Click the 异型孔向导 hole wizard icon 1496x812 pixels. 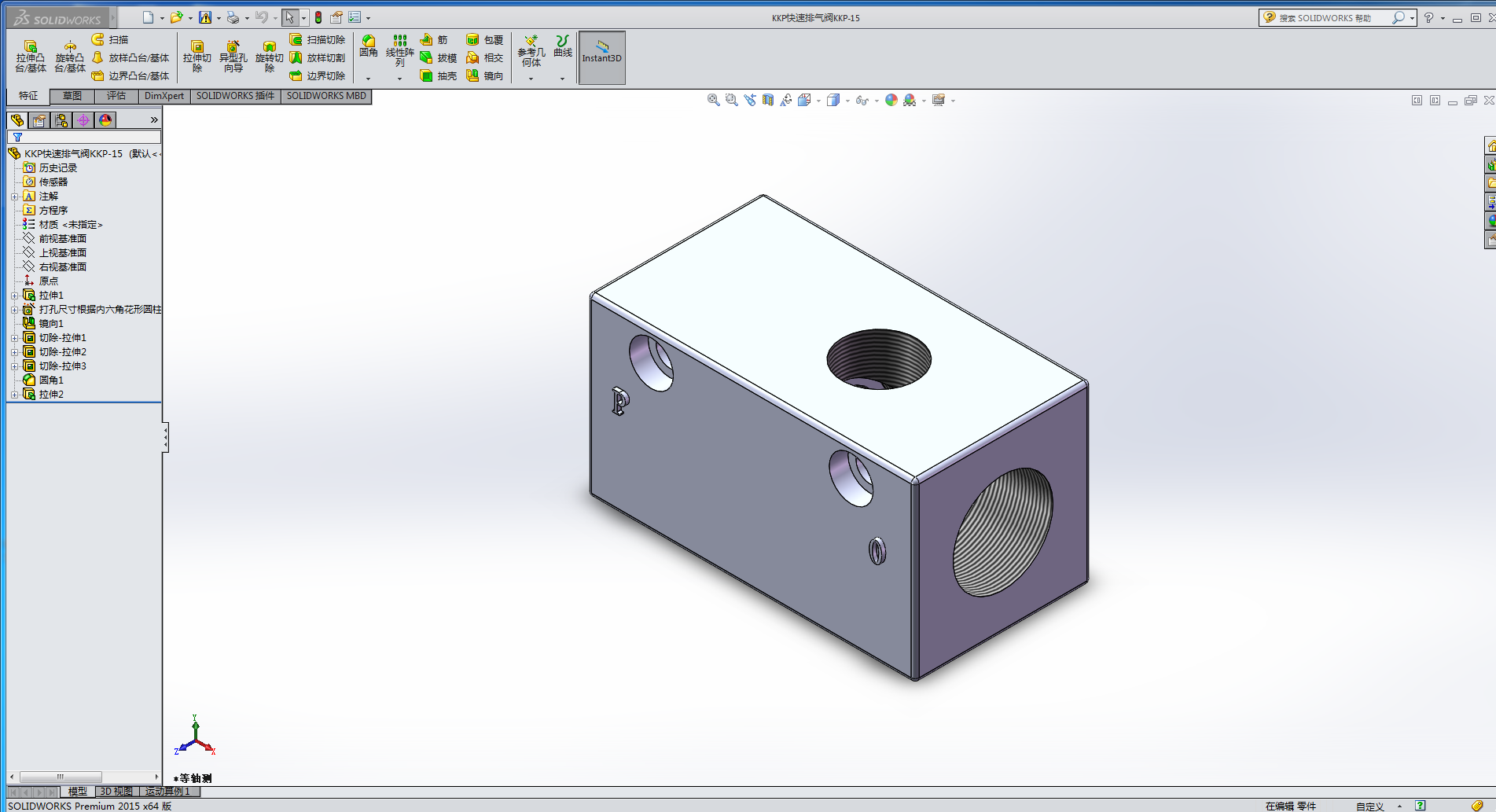tap(233, 57)
